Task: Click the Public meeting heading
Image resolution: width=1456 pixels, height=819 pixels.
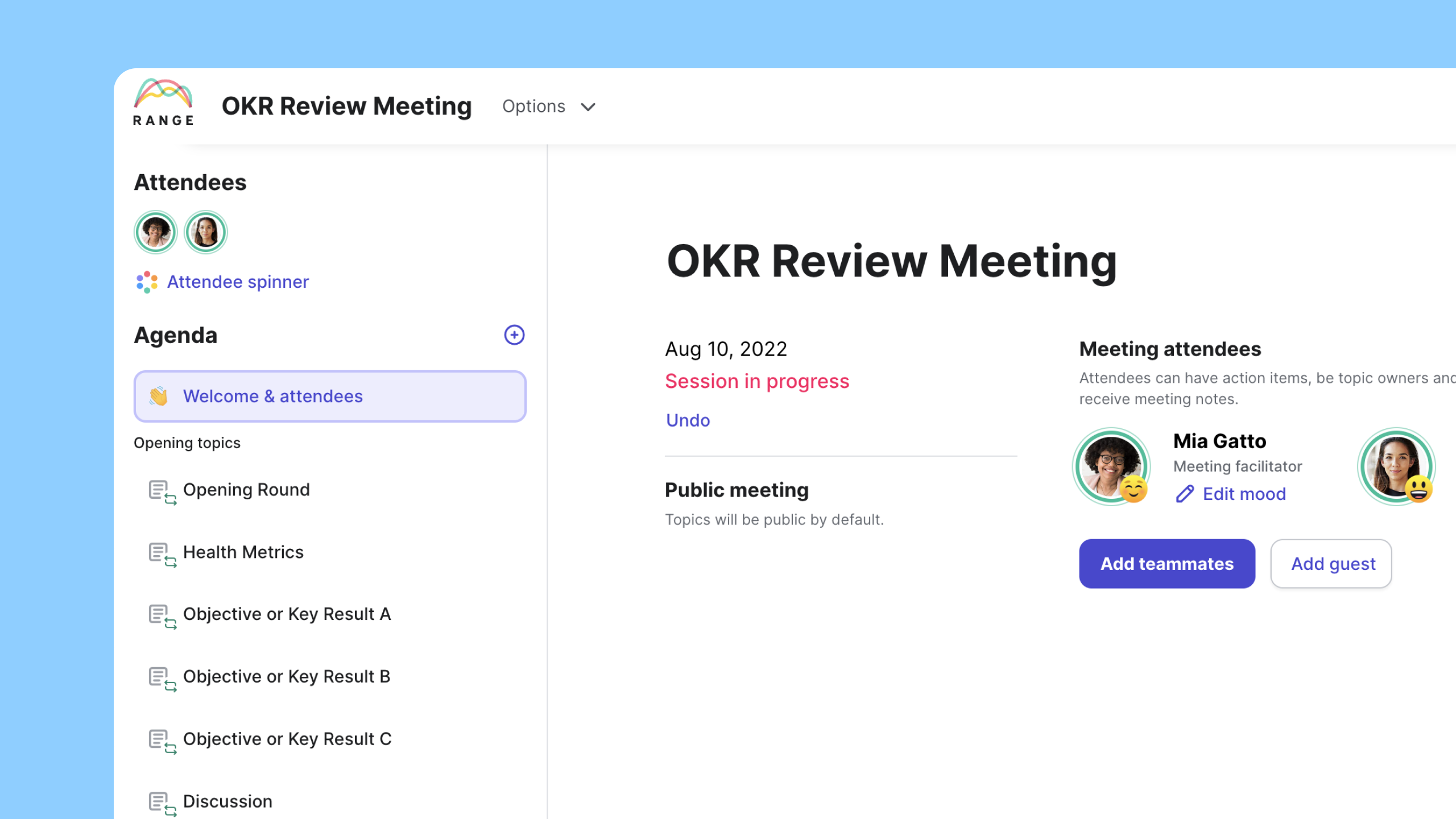Action: point(737,490)
